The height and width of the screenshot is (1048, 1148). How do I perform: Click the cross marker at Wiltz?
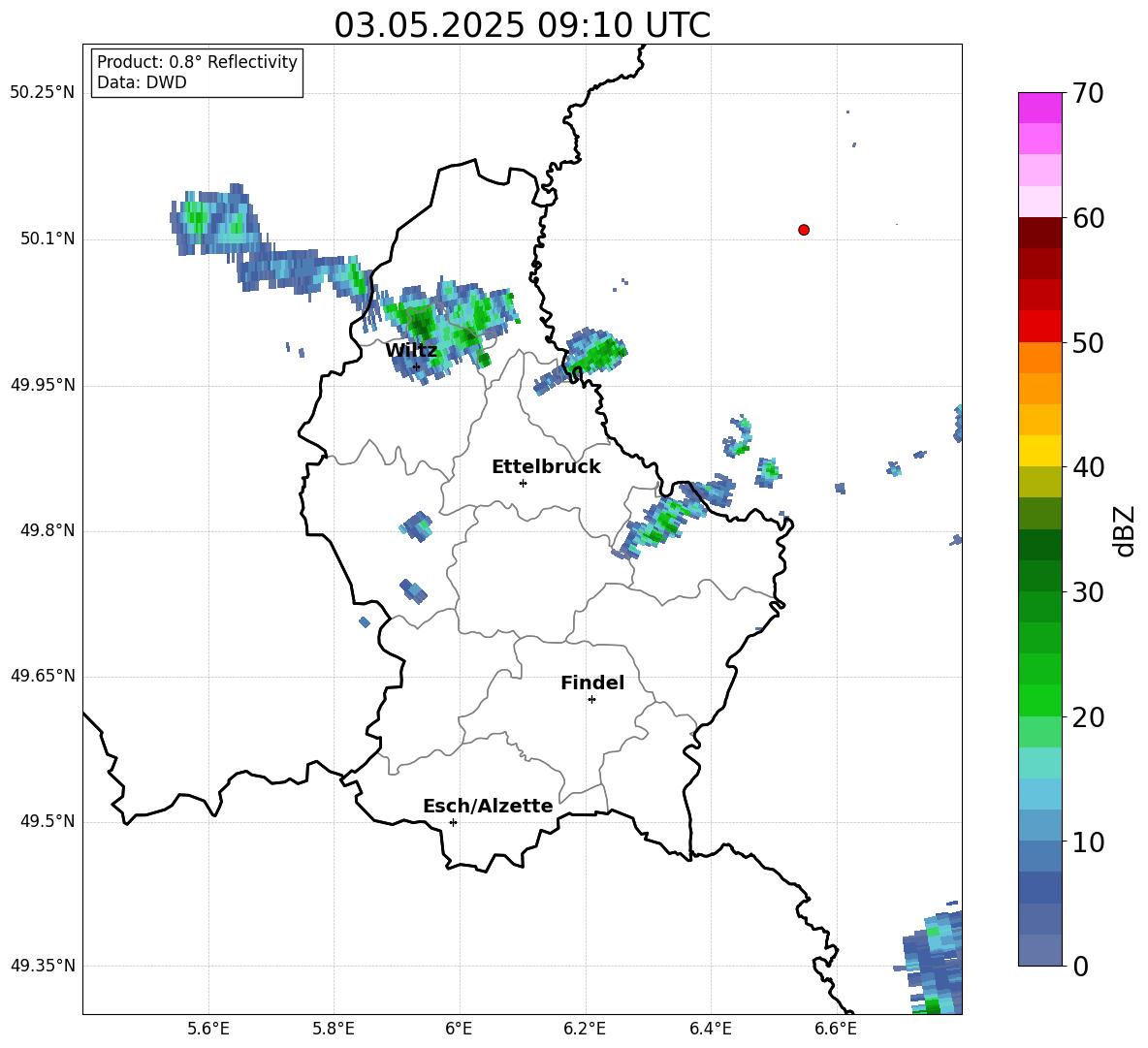point(417,366)
